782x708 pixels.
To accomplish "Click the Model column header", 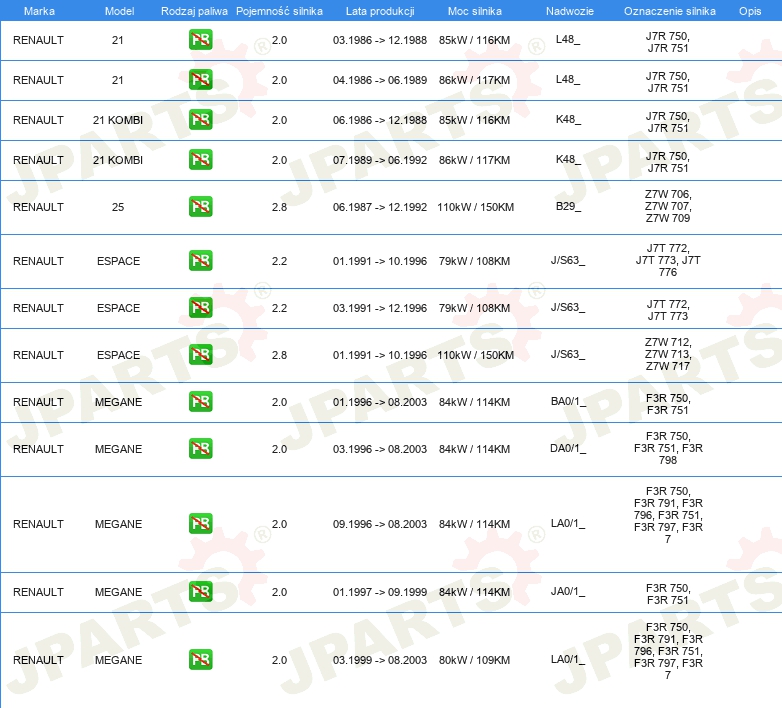I will click(x=119, y=11).
